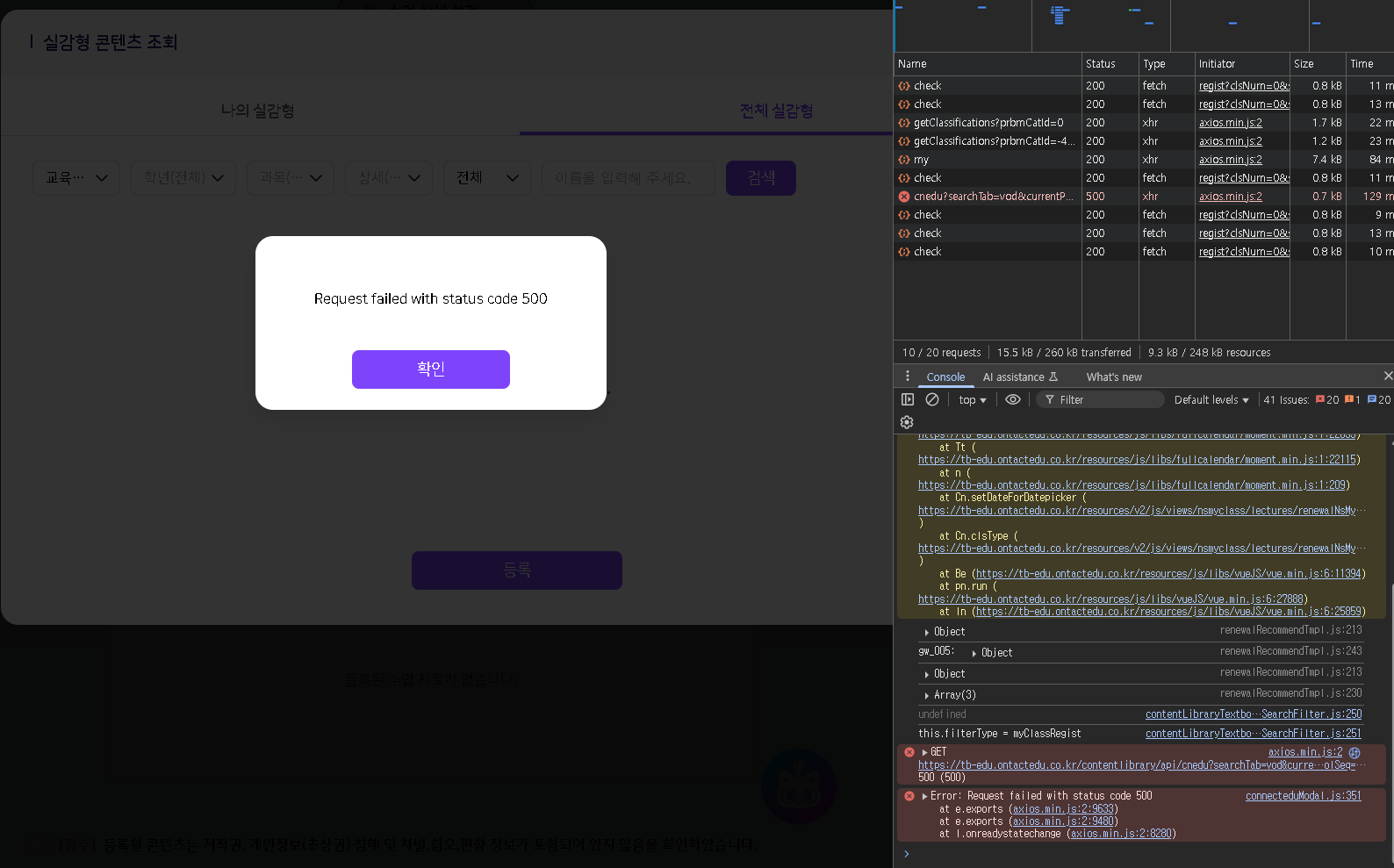Toggle the console sidebar panel icon

click(908, 399)
